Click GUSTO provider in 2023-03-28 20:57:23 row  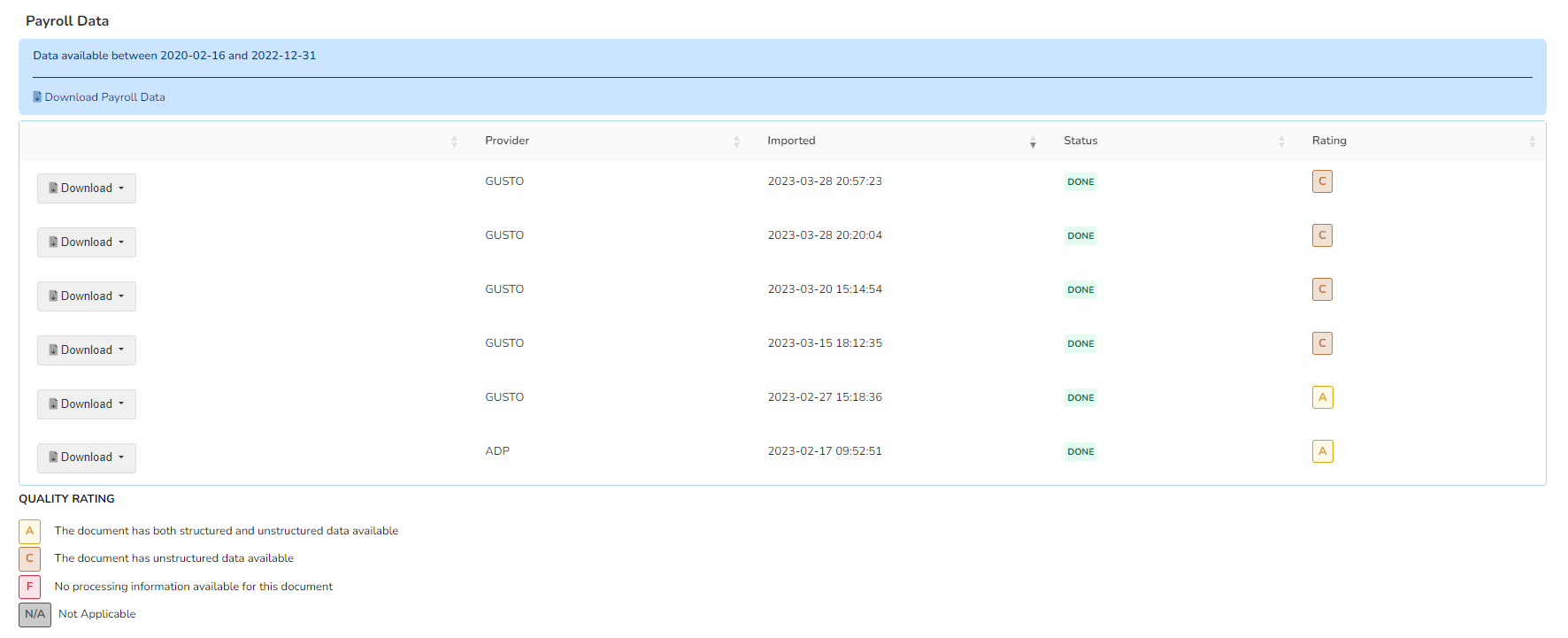tap(504, 181)
